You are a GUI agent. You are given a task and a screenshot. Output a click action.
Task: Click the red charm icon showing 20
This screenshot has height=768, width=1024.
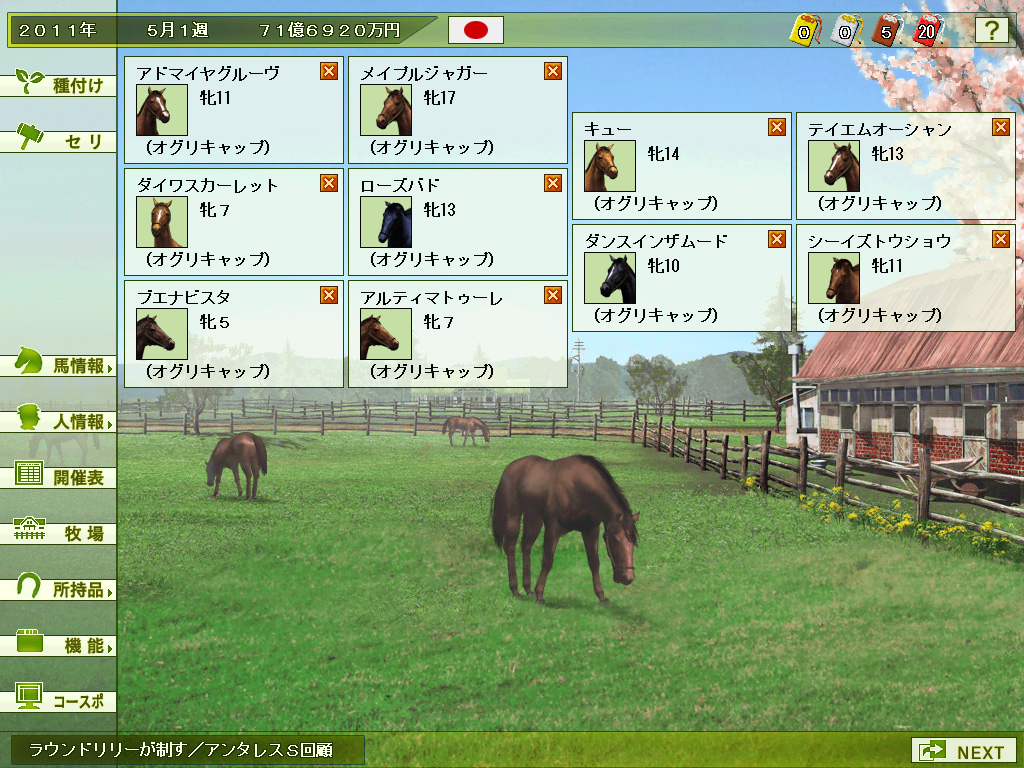tap(927, 31)
